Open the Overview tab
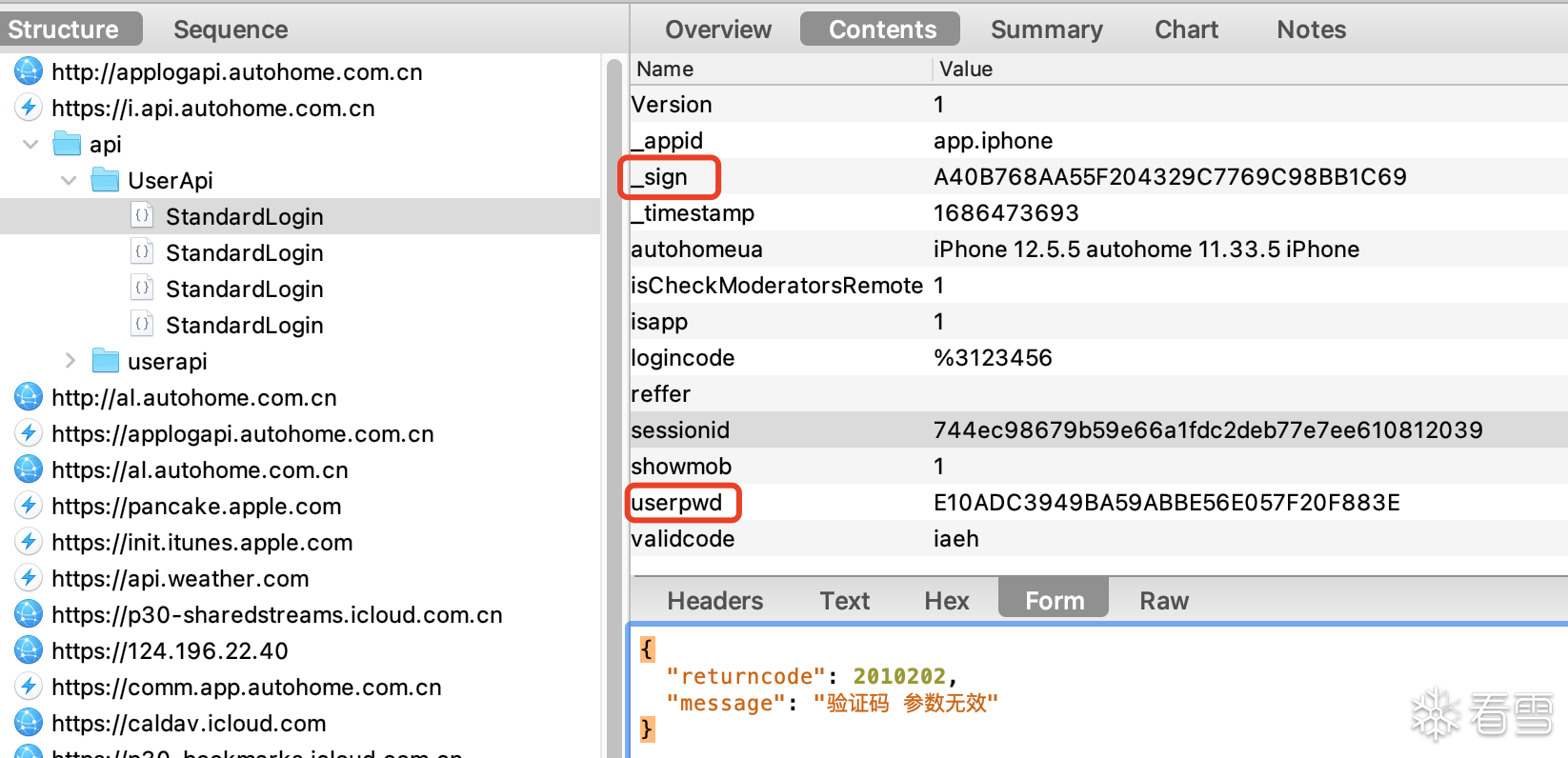Image resolution: width=1568 pixels, height=758 pixels. (x=718, y=30)
